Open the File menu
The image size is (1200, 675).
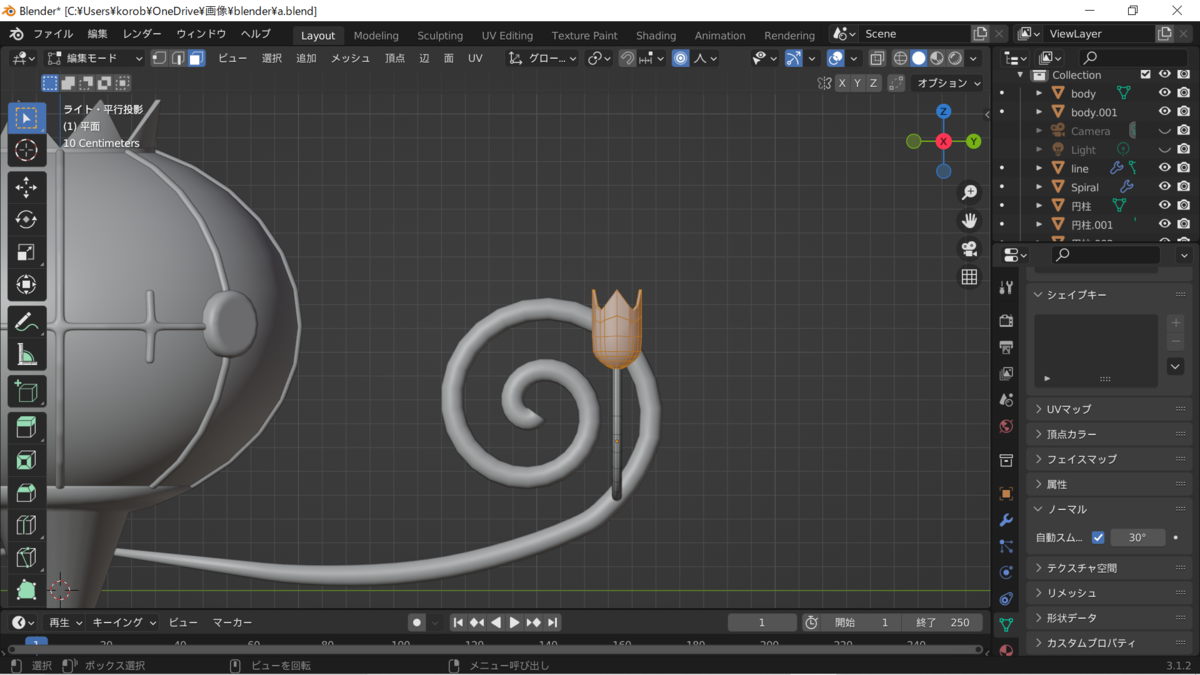53,34
